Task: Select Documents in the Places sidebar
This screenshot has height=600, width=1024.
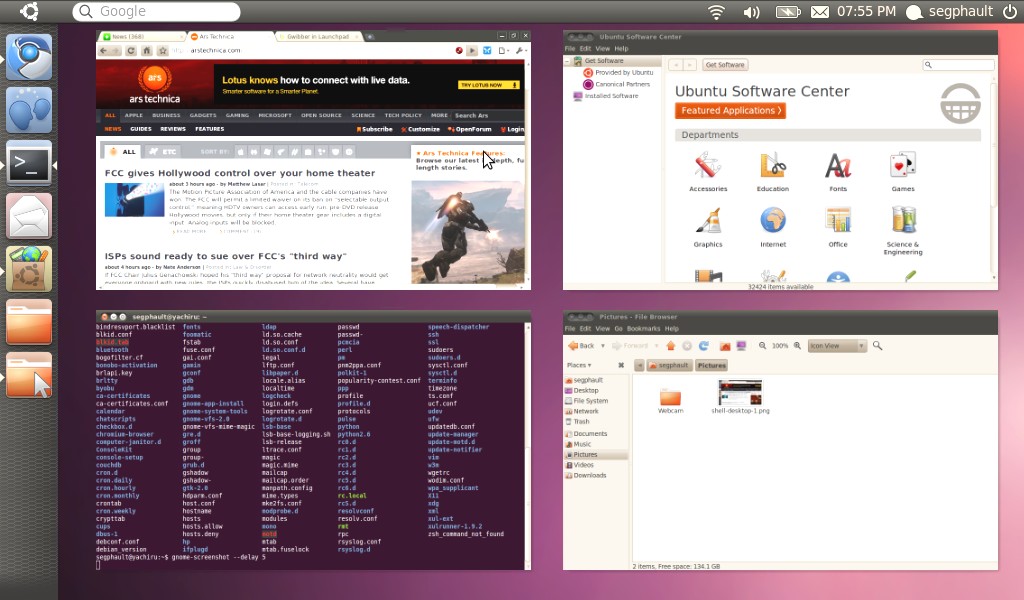Action: pos(586,434)
